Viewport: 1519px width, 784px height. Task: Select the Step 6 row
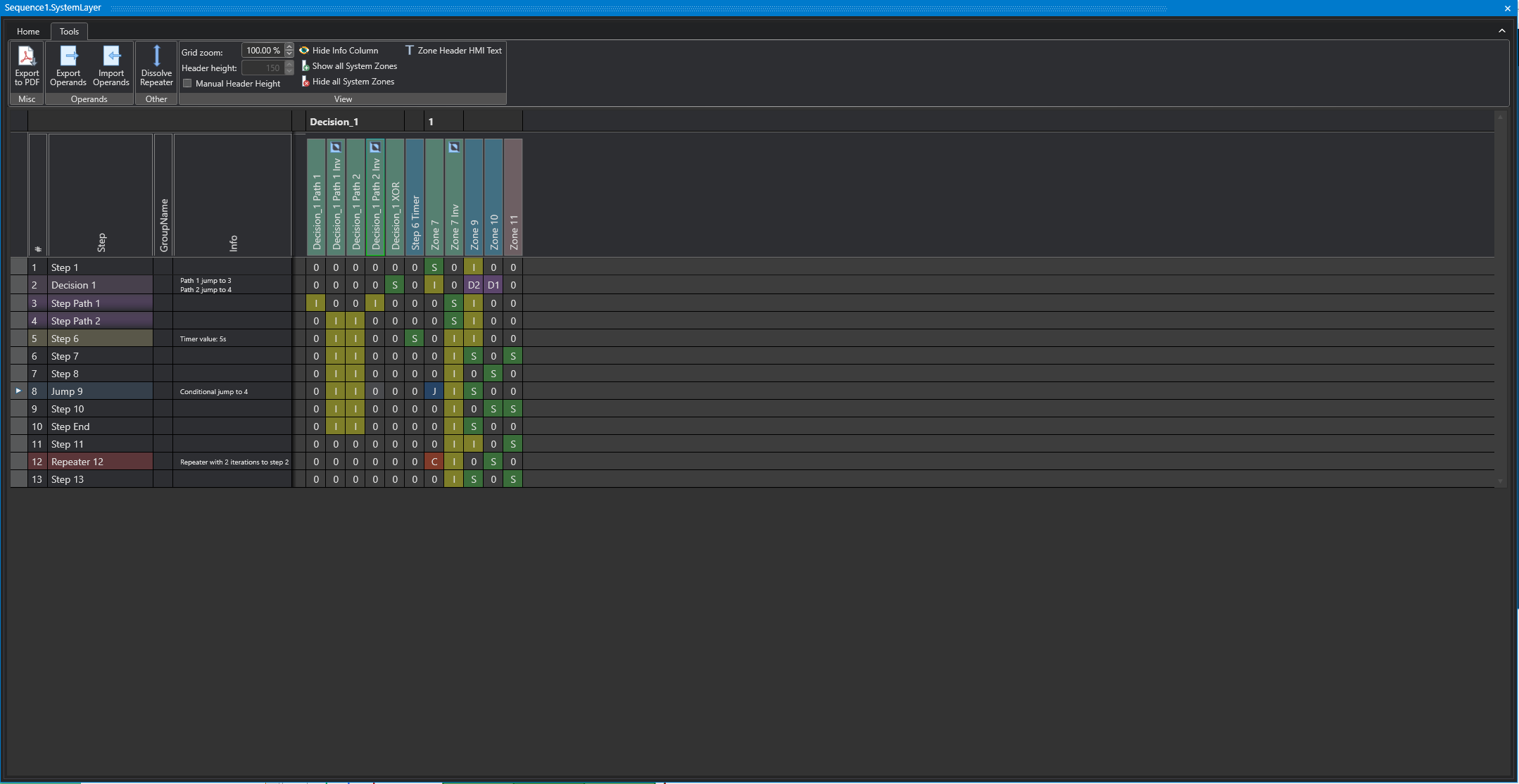coord(100,339)
